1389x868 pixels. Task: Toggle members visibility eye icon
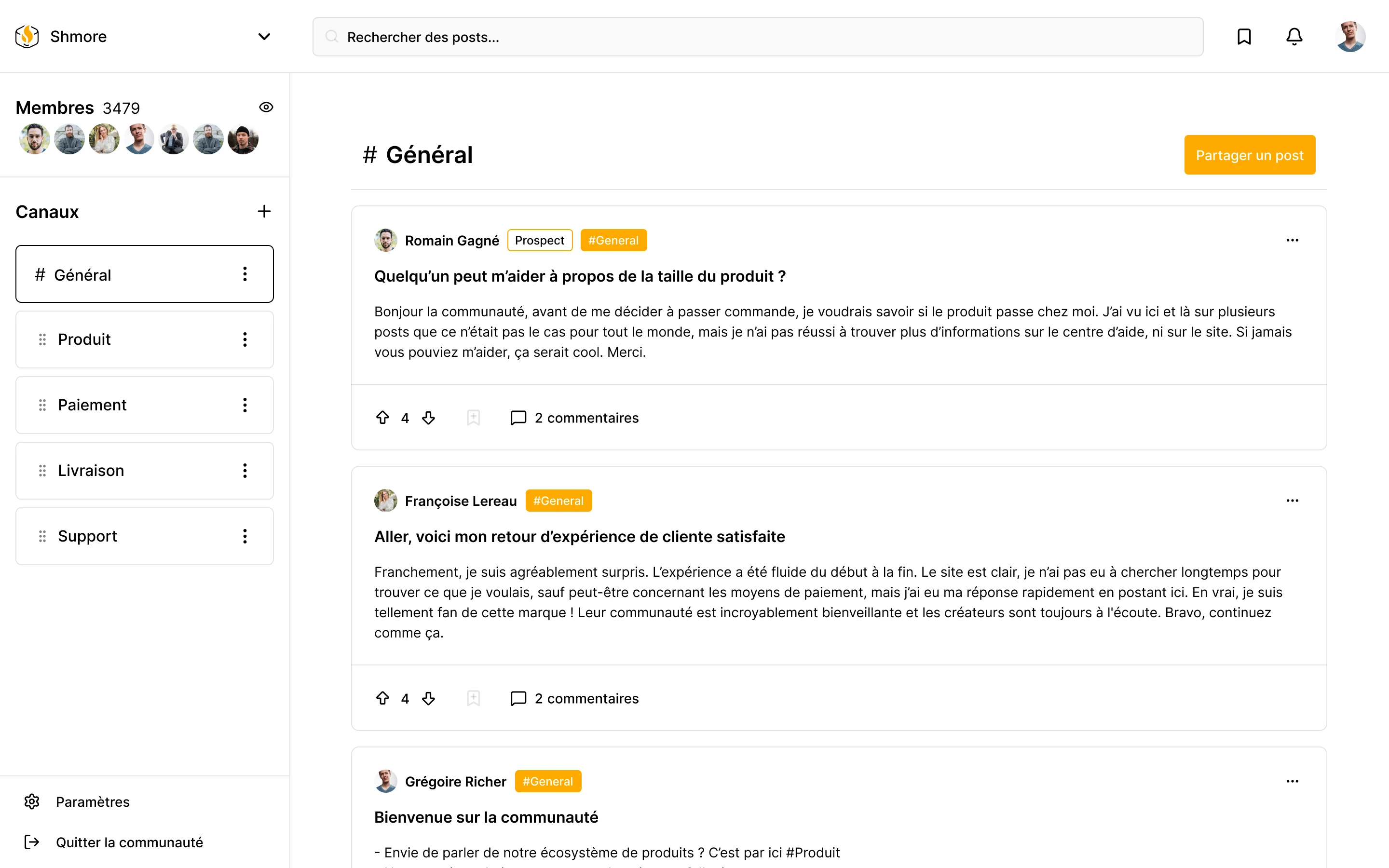(266, 108)
